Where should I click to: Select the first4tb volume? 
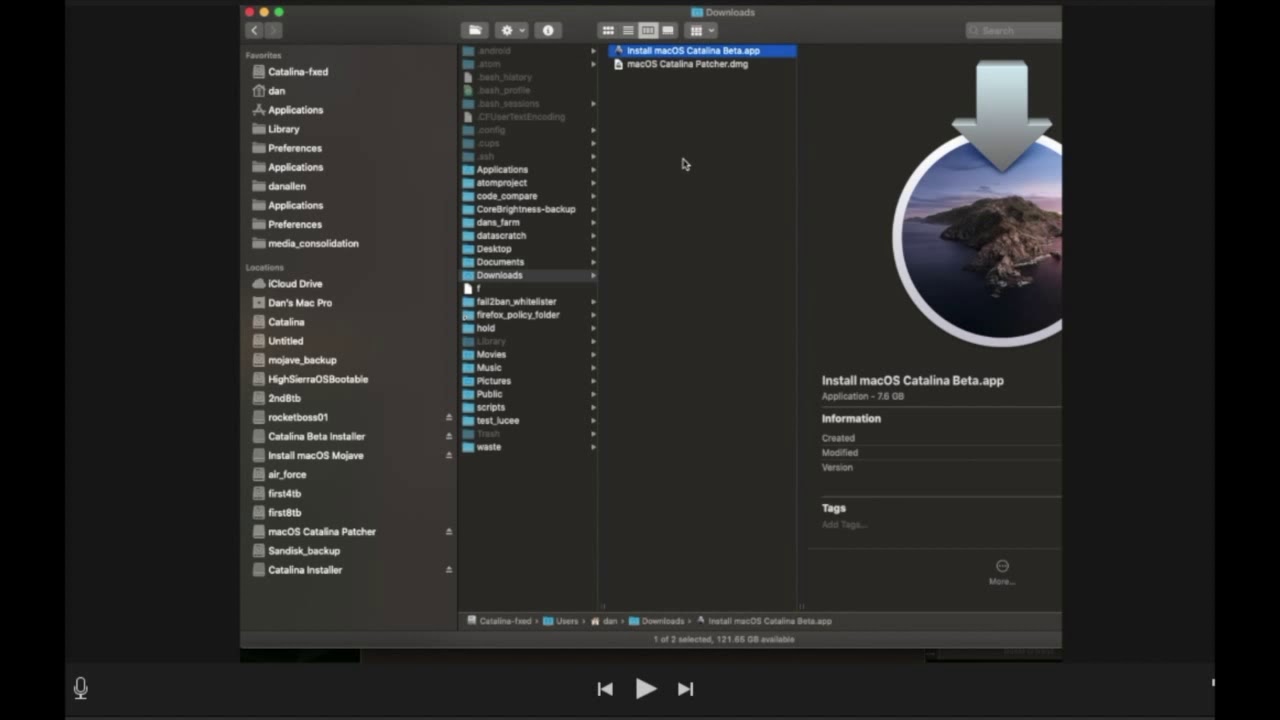coord(284,494)
